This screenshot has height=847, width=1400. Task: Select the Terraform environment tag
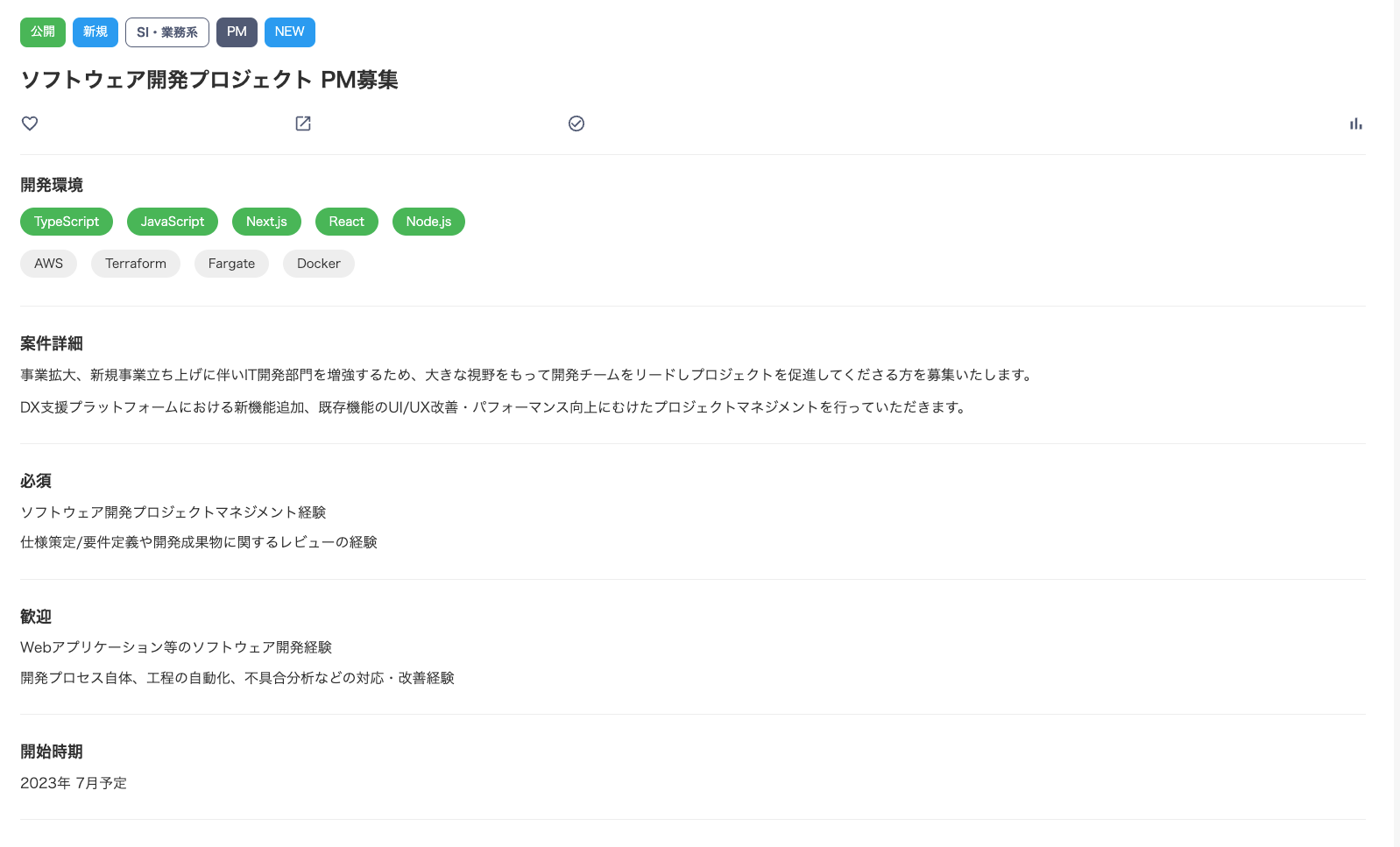[136, 264]
